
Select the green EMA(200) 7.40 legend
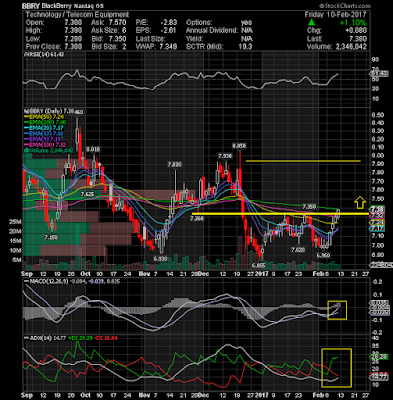pyautogui.click(x=45, y=122)
